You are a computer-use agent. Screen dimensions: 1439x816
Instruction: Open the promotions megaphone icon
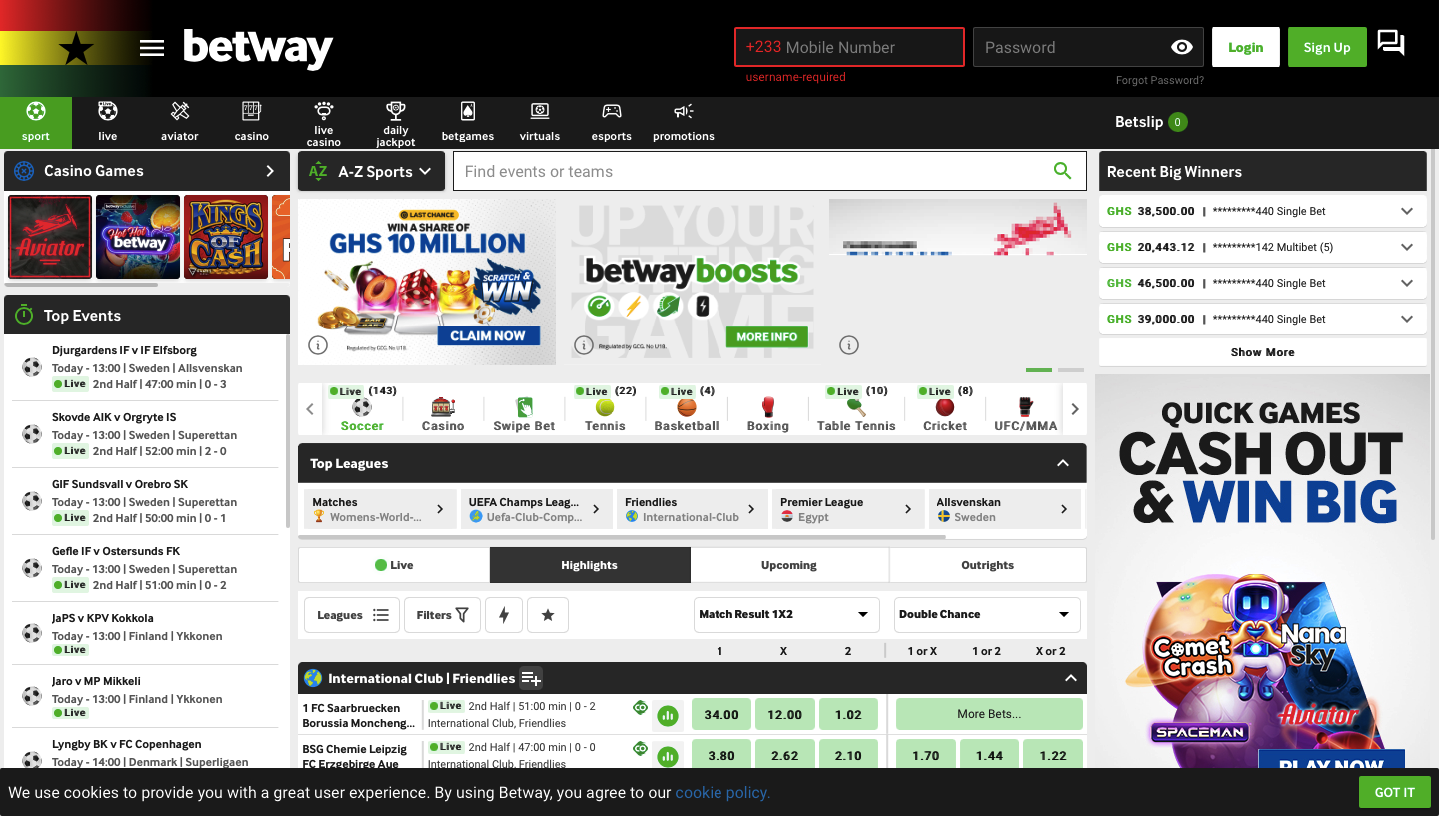pyautogui.click(x=684, y=111)
